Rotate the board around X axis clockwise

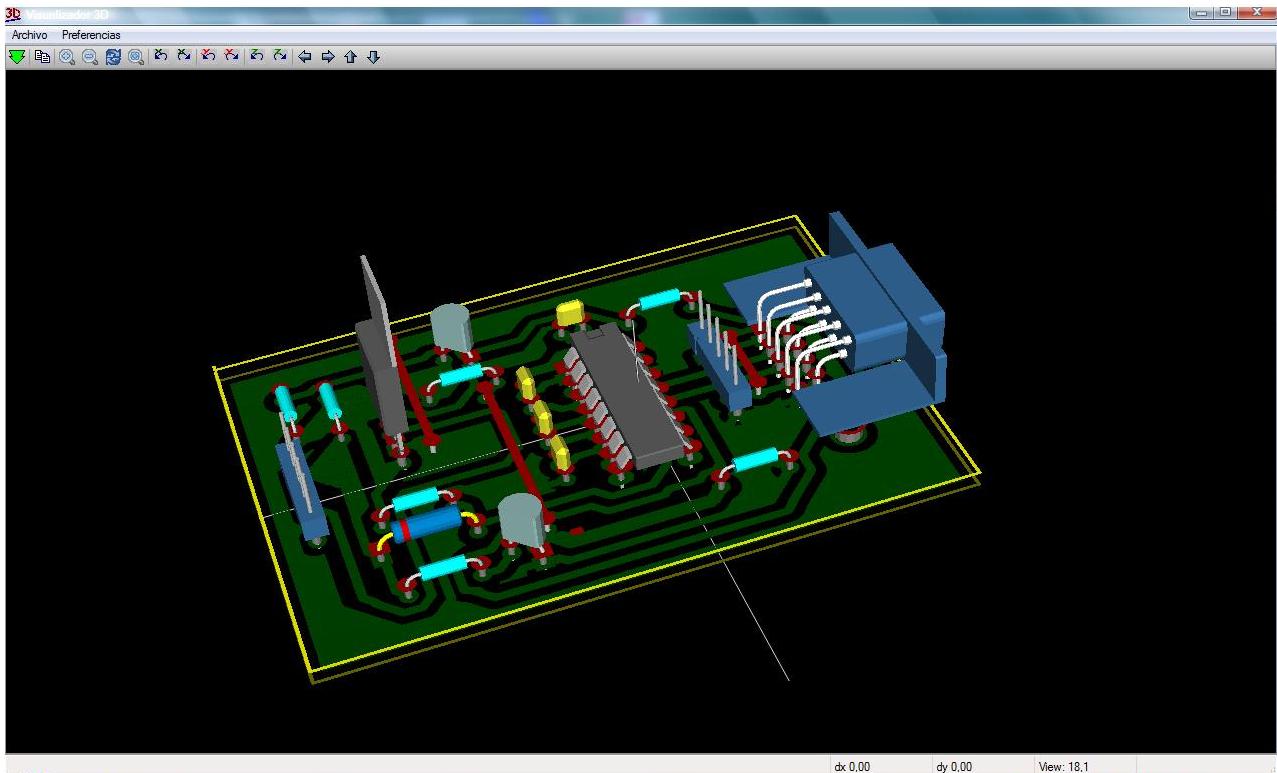(184, 57)
